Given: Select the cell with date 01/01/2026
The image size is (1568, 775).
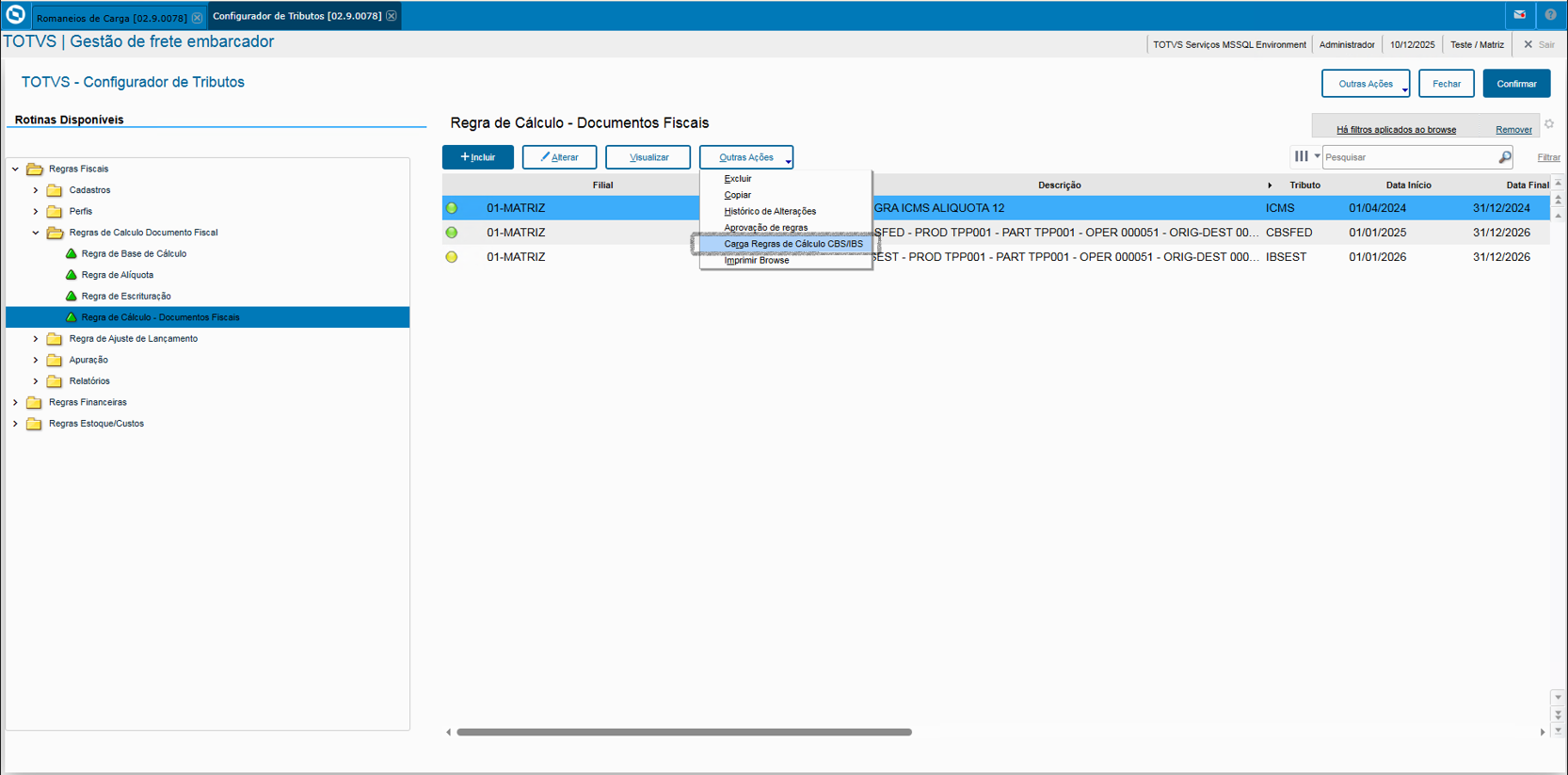Looking at the screenshot, I should pyautogui.click(x=1377, y=257).
